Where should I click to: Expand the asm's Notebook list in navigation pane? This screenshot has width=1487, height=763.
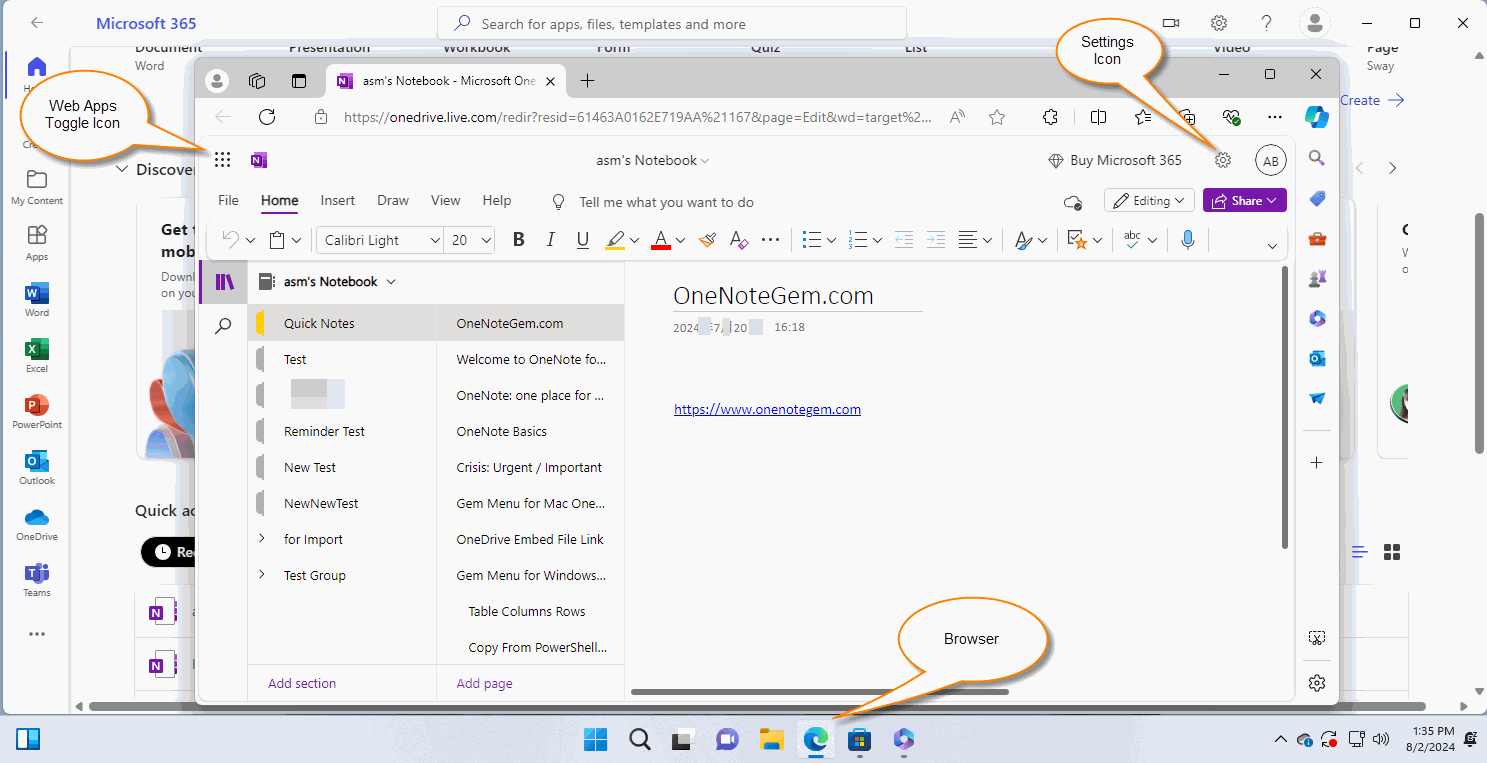click(391, 282)
